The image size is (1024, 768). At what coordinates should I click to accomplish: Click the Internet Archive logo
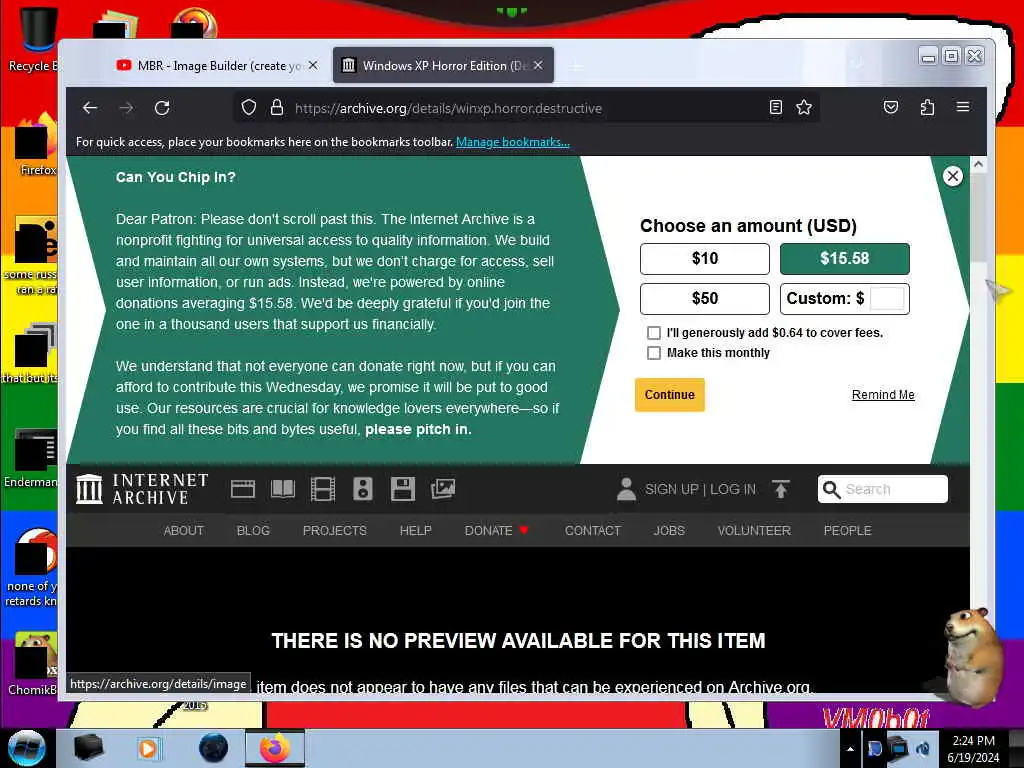click(x=142, y=489)
